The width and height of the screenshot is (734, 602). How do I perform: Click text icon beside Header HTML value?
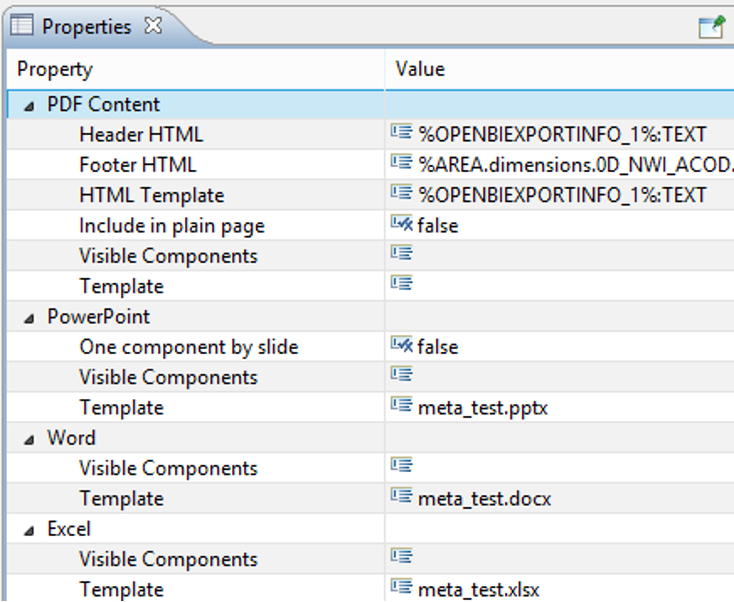(402, 132)
